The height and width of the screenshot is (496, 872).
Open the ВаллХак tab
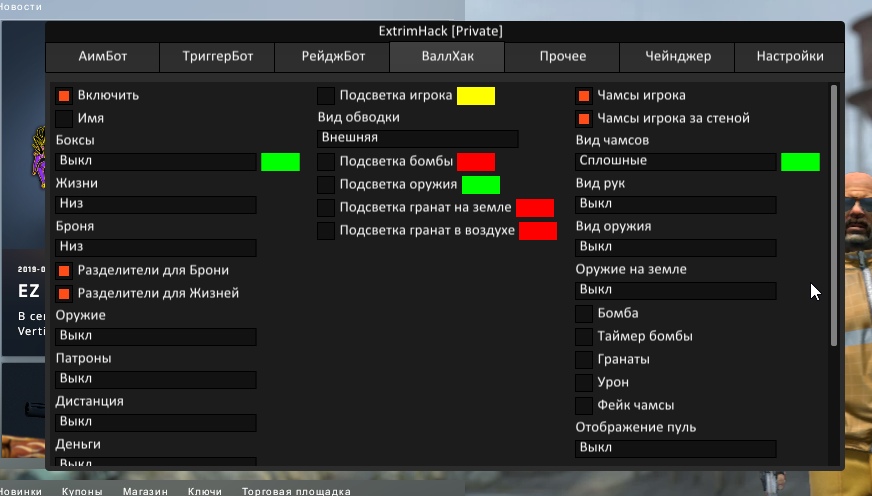(447, 57)
